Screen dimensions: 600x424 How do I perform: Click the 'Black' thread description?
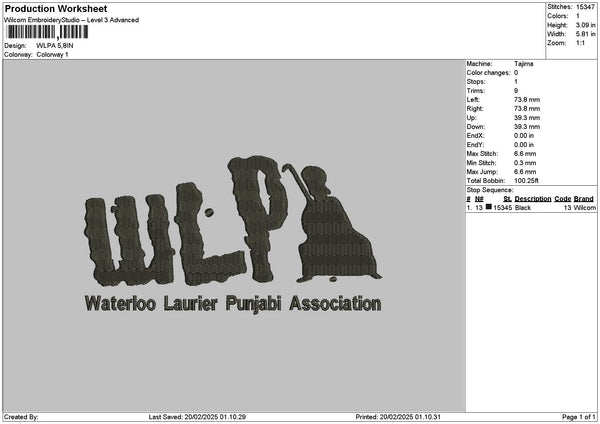click(x=523, y=208)
